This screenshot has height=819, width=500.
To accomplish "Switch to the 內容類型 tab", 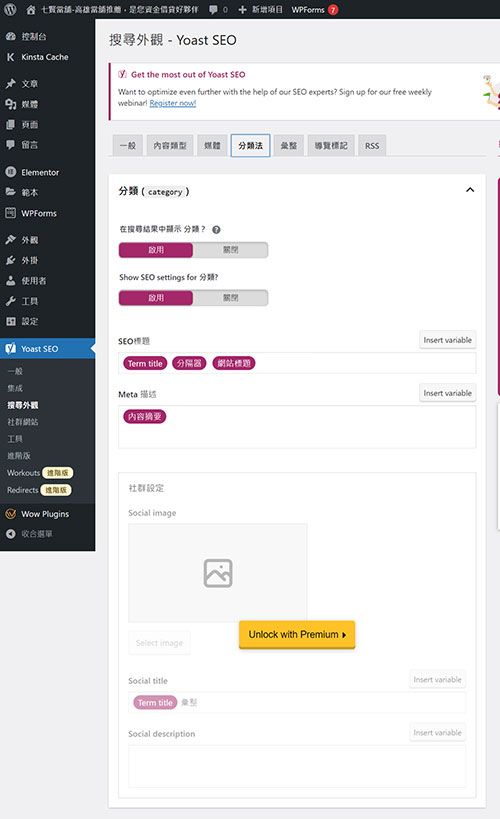I will (x=170, y=145).
